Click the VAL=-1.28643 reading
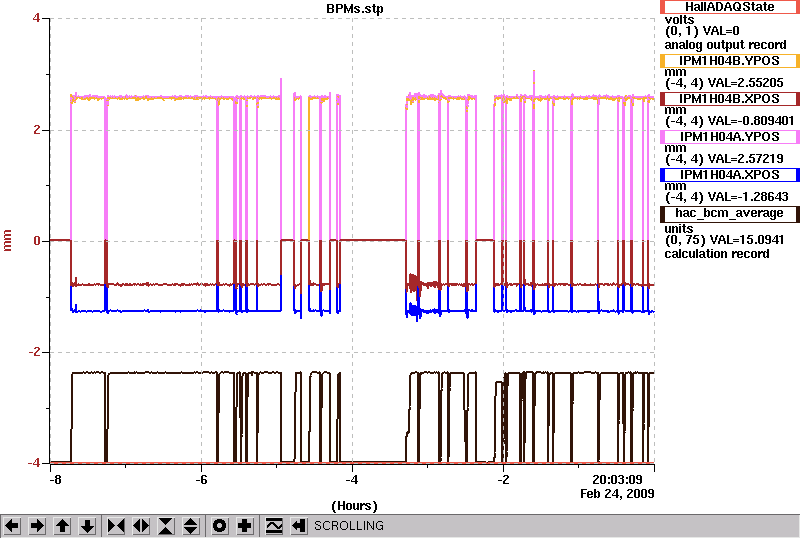This screenshot has width=800, height=538. tap(749, 197)
